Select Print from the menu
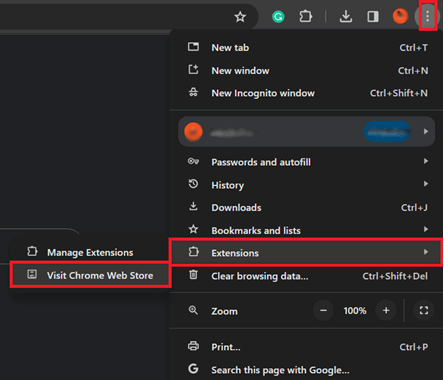Viewport: 444px width, 380px height. pos(306,347)
